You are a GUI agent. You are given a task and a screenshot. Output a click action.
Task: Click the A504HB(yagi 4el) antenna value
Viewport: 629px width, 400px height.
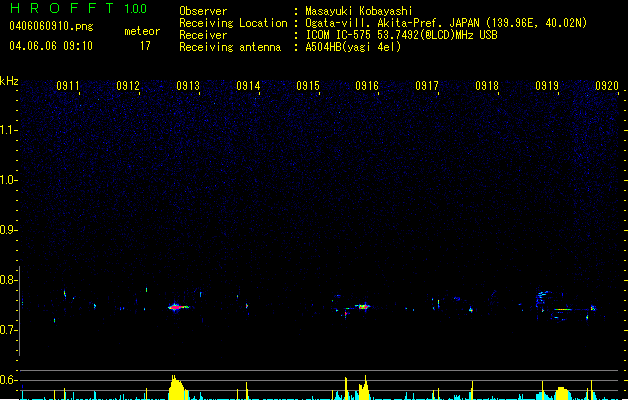[x=353, y=47]
